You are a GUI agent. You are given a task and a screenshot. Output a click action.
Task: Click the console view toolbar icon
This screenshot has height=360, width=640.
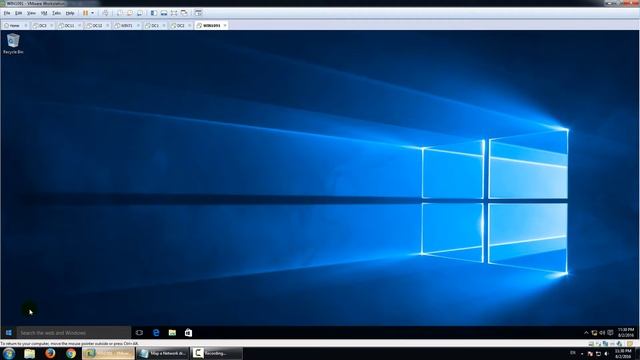(198, 13)
